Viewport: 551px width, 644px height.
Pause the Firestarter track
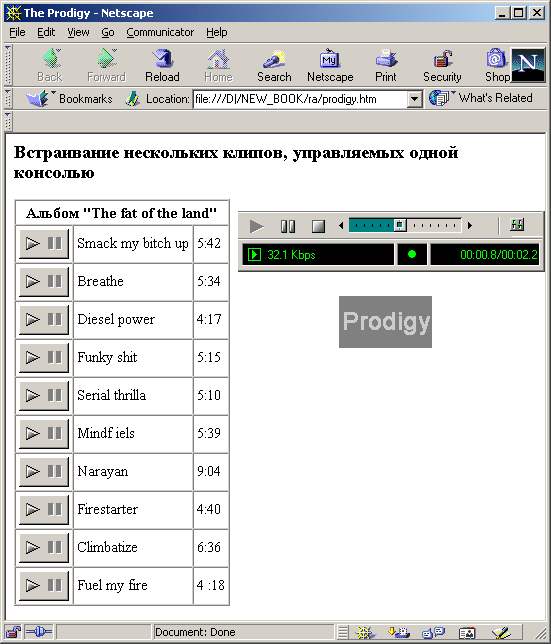click(x=55, y=509)
